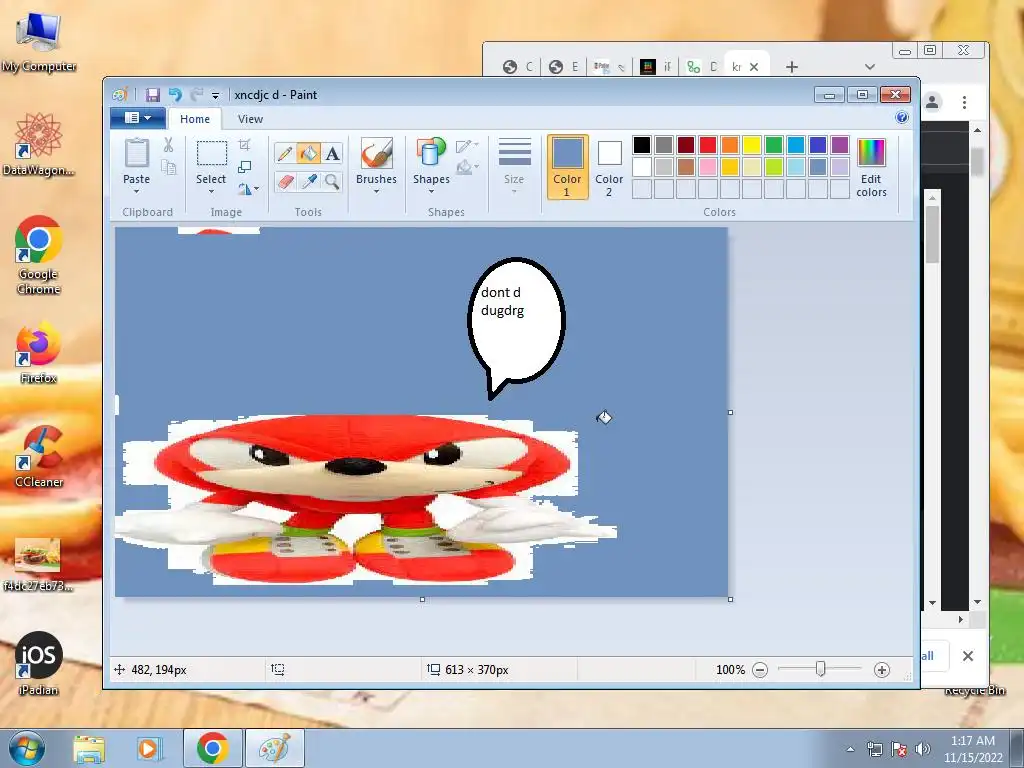Expand the Rotate or flip dropdown
Screen dimensions: 1024x768
point(248,189)
